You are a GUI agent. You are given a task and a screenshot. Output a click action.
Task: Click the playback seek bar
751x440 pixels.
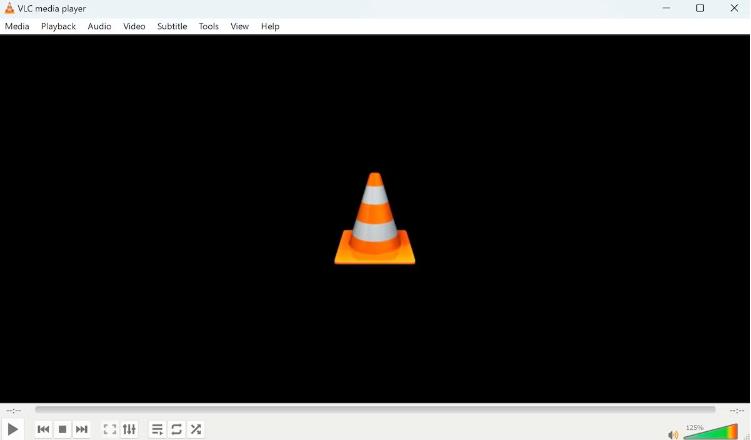tap(375, 410)
